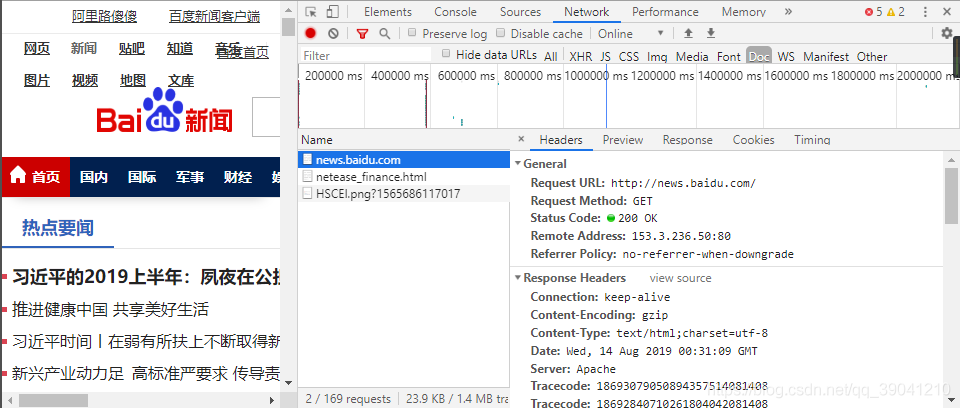Clear the network log
Screen dimensions: 960x408
point(333,34)
